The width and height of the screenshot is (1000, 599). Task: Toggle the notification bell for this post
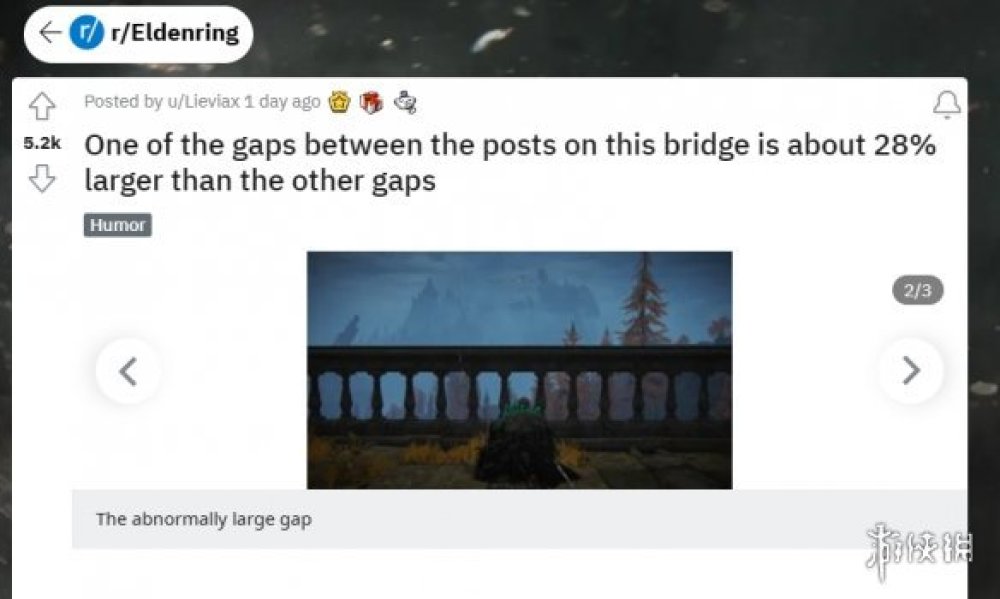coord(946,105)
